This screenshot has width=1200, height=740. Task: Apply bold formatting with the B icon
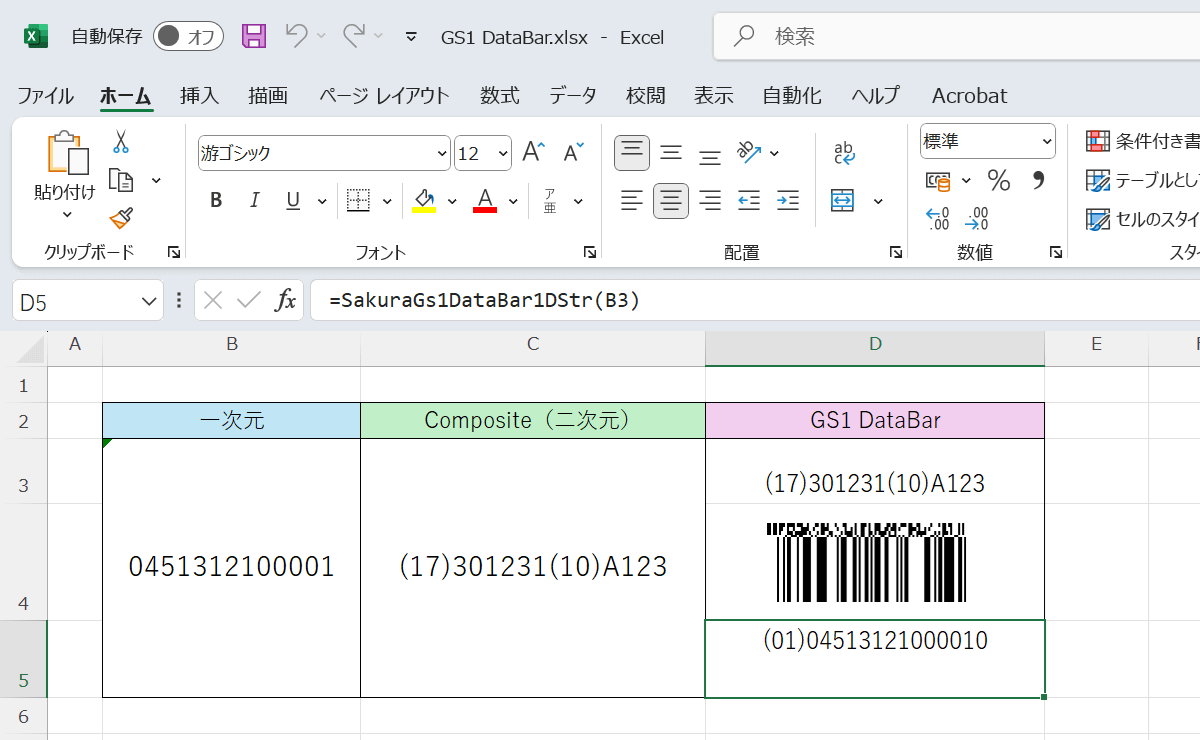(x=215, y=200)
